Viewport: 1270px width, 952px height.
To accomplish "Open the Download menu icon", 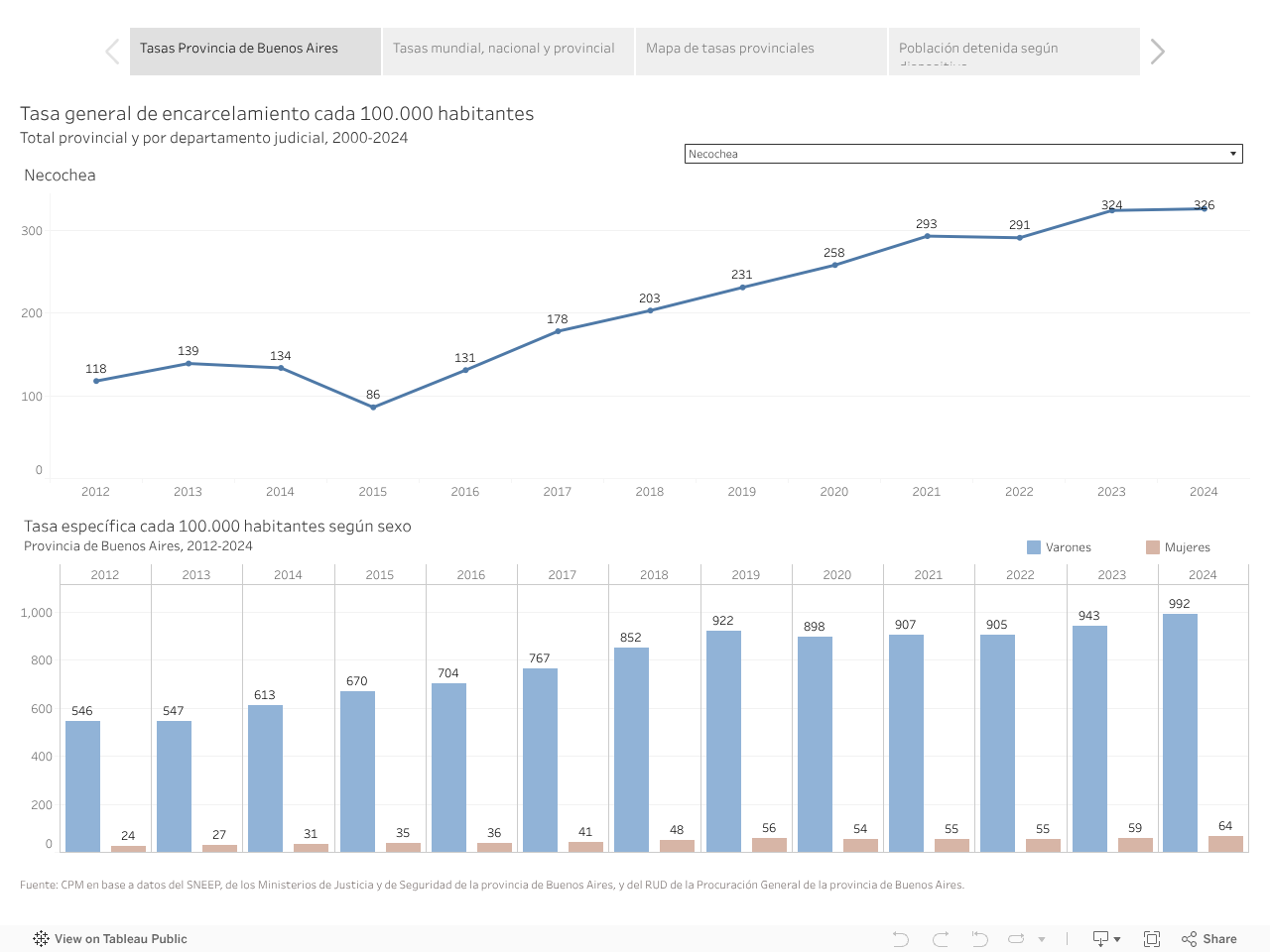I will [x=1105, y=939].
